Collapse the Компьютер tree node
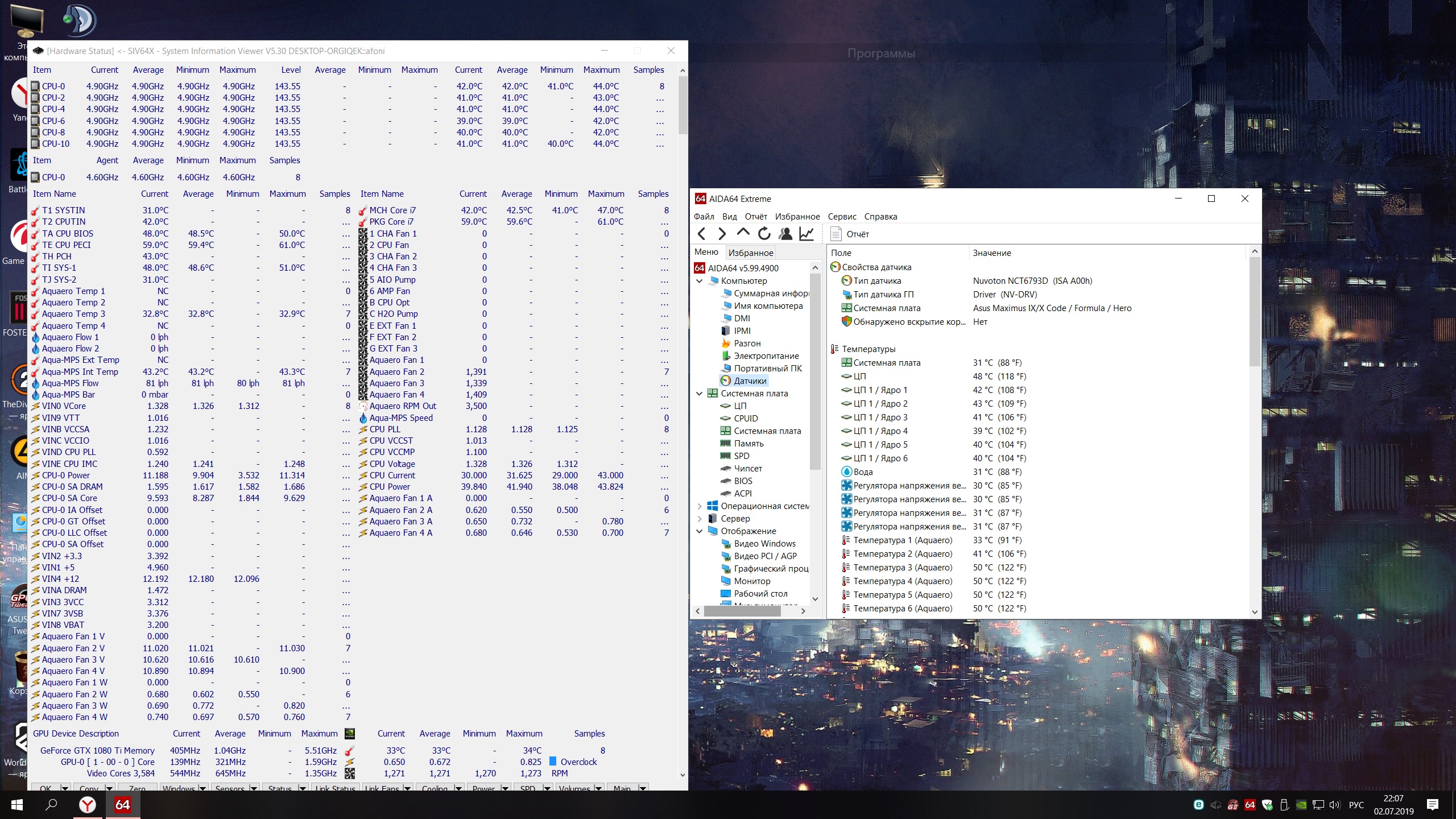The width and height of the screenshot is (1456, 819). pyautogui.click(x=700, y=281)
